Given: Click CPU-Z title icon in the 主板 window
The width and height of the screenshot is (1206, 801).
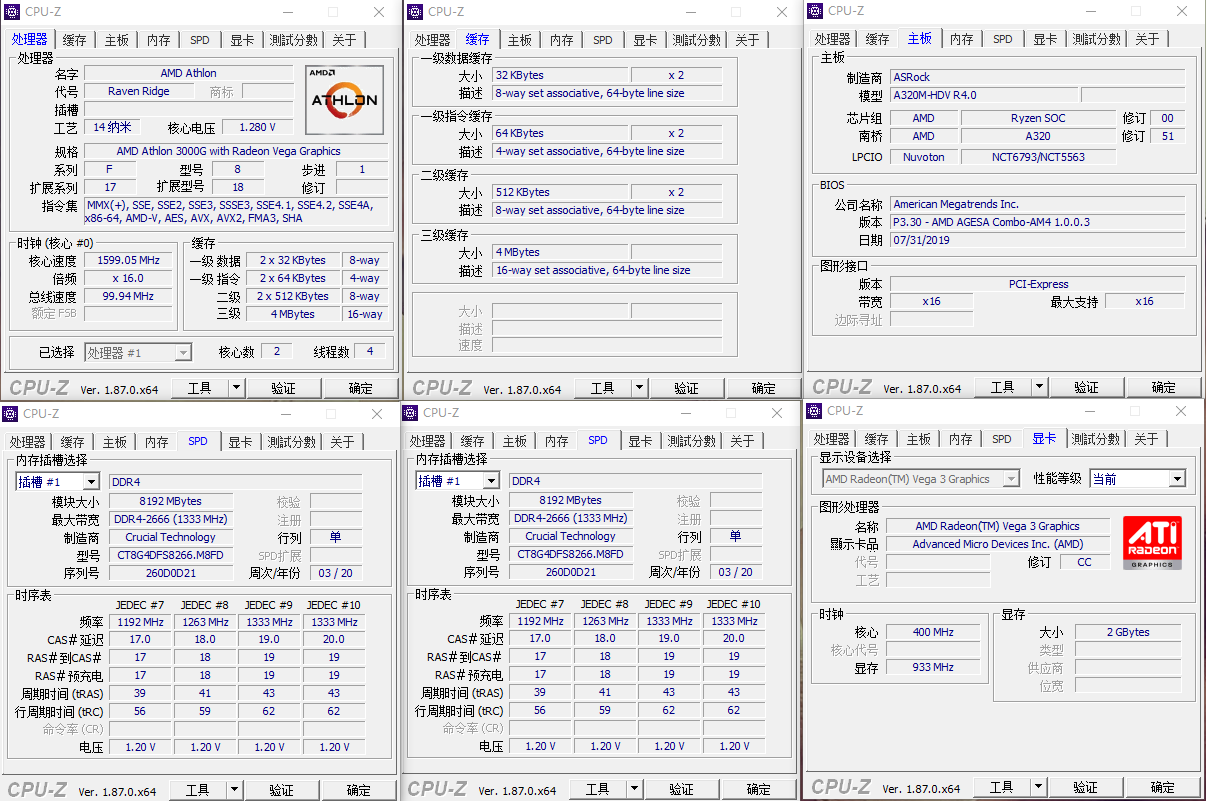Looking at the screenshot, I should pos(815,11).
